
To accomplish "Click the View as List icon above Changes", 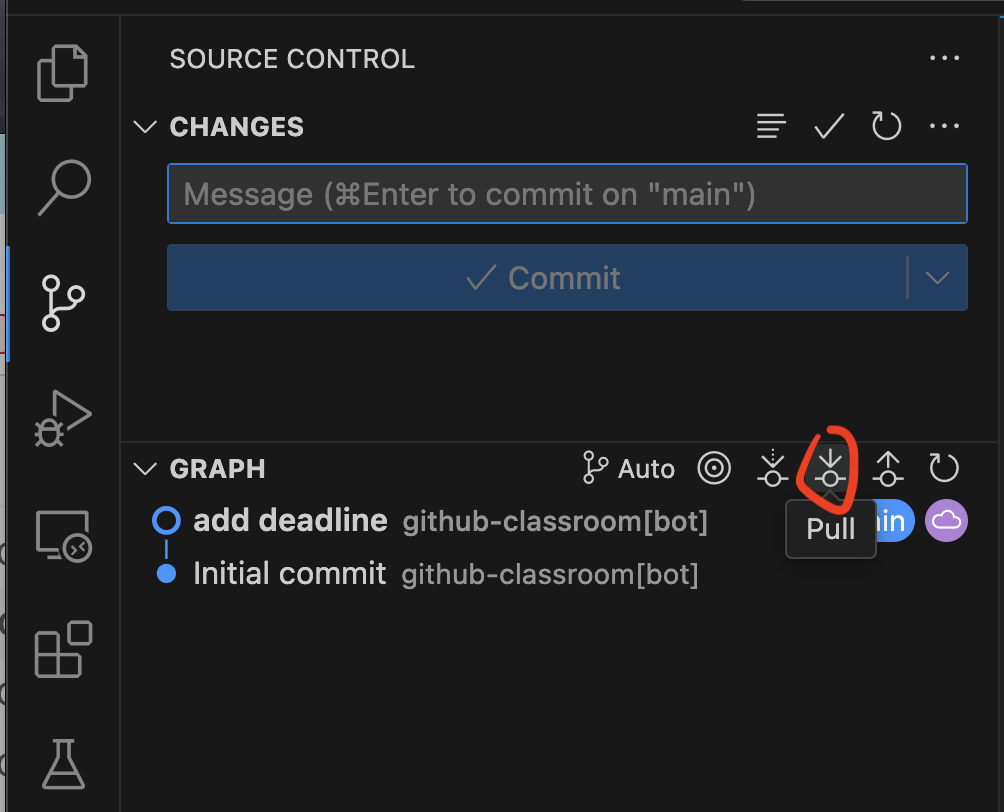I will (771, 126).
